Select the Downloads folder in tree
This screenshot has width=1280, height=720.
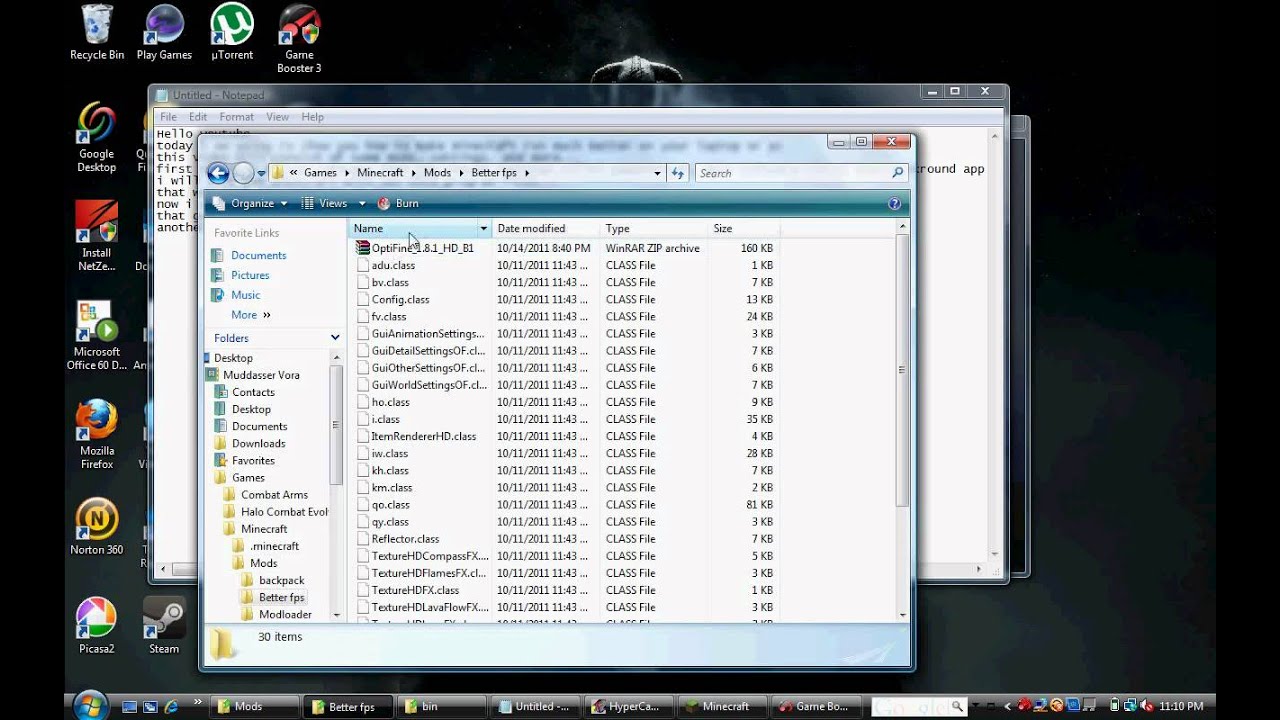[x=258, y=443]
